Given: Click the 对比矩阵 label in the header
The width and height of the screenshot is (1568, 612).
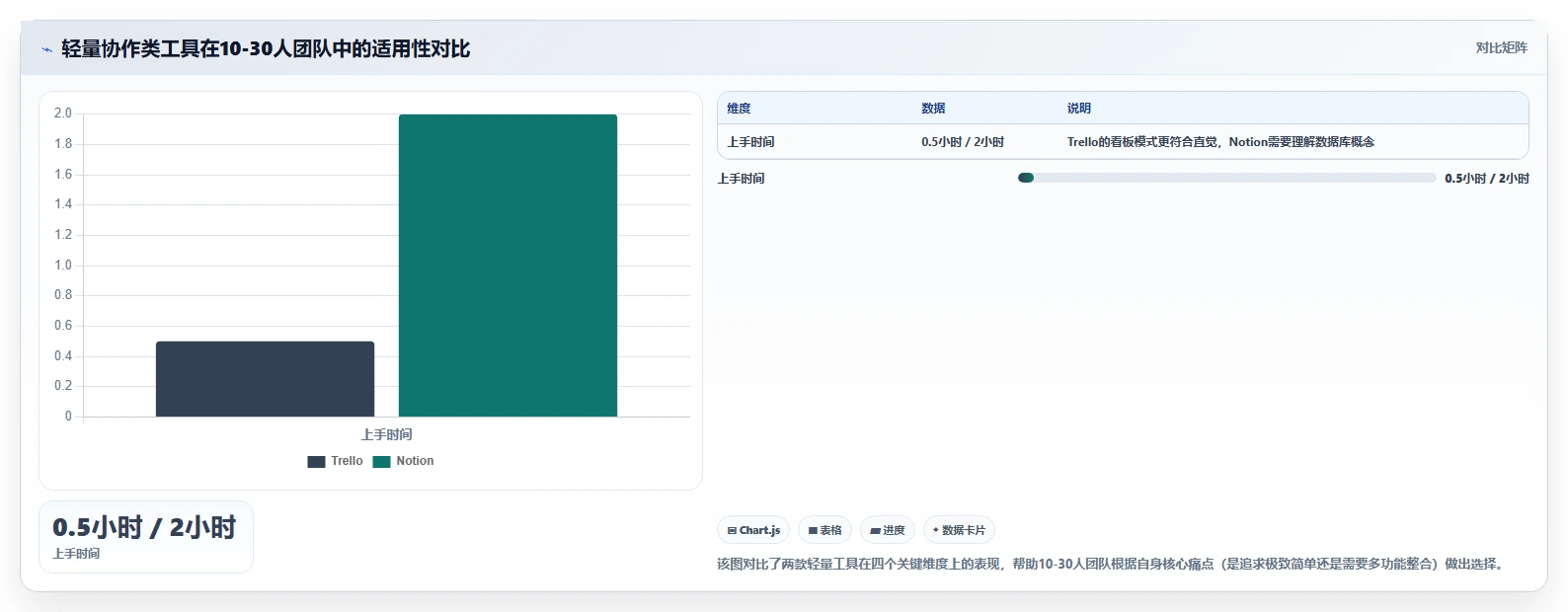Looking at the screenshot, I should 1501,48.
